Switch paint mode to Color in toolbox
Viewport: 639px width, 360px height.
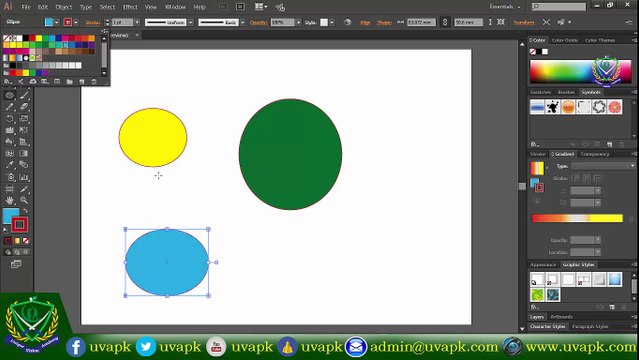(x=8, y=241)
